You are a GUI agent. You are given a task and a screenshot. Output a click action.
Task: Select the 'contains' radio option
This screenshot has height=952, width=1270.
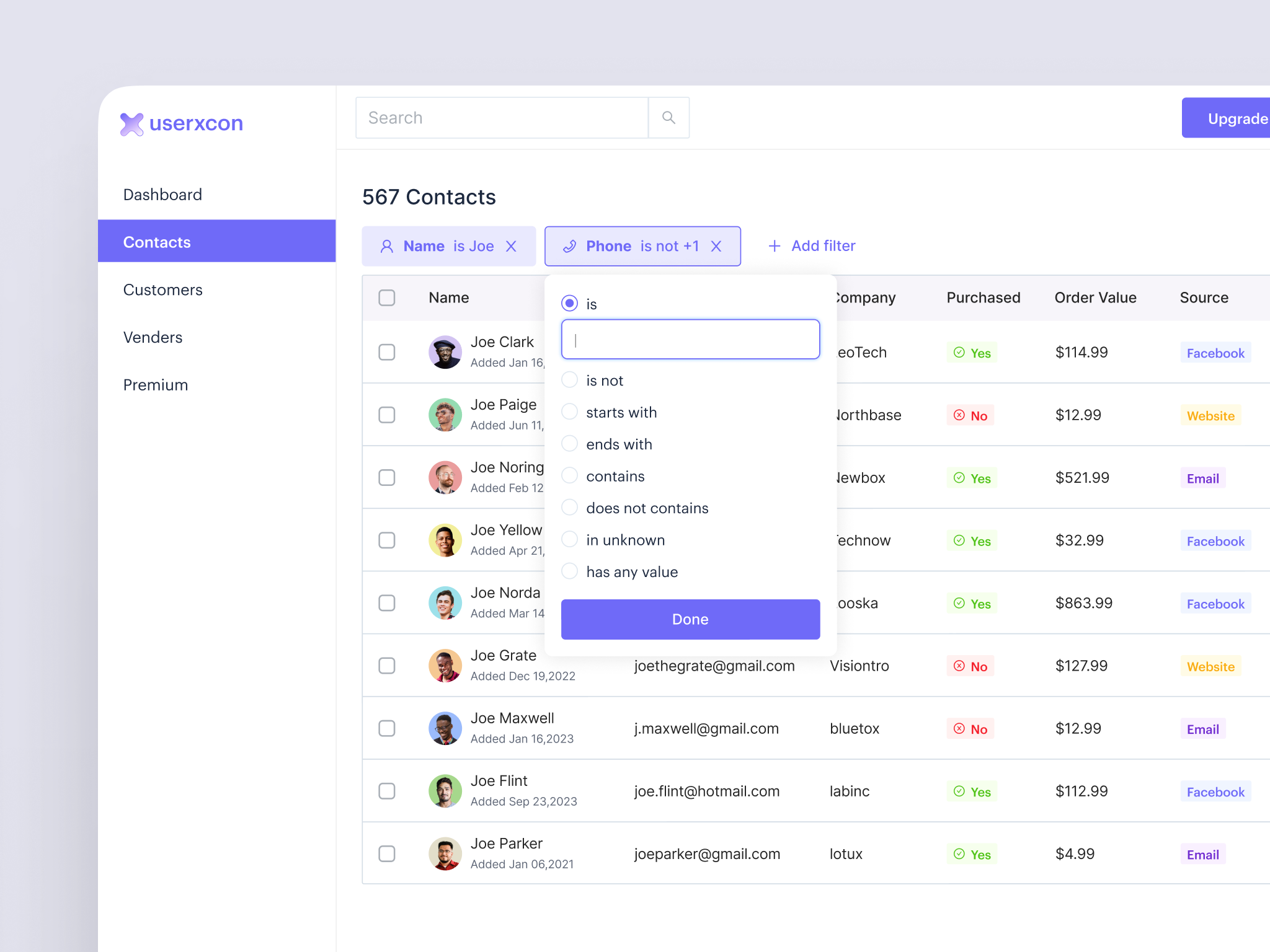pos(569,475)
